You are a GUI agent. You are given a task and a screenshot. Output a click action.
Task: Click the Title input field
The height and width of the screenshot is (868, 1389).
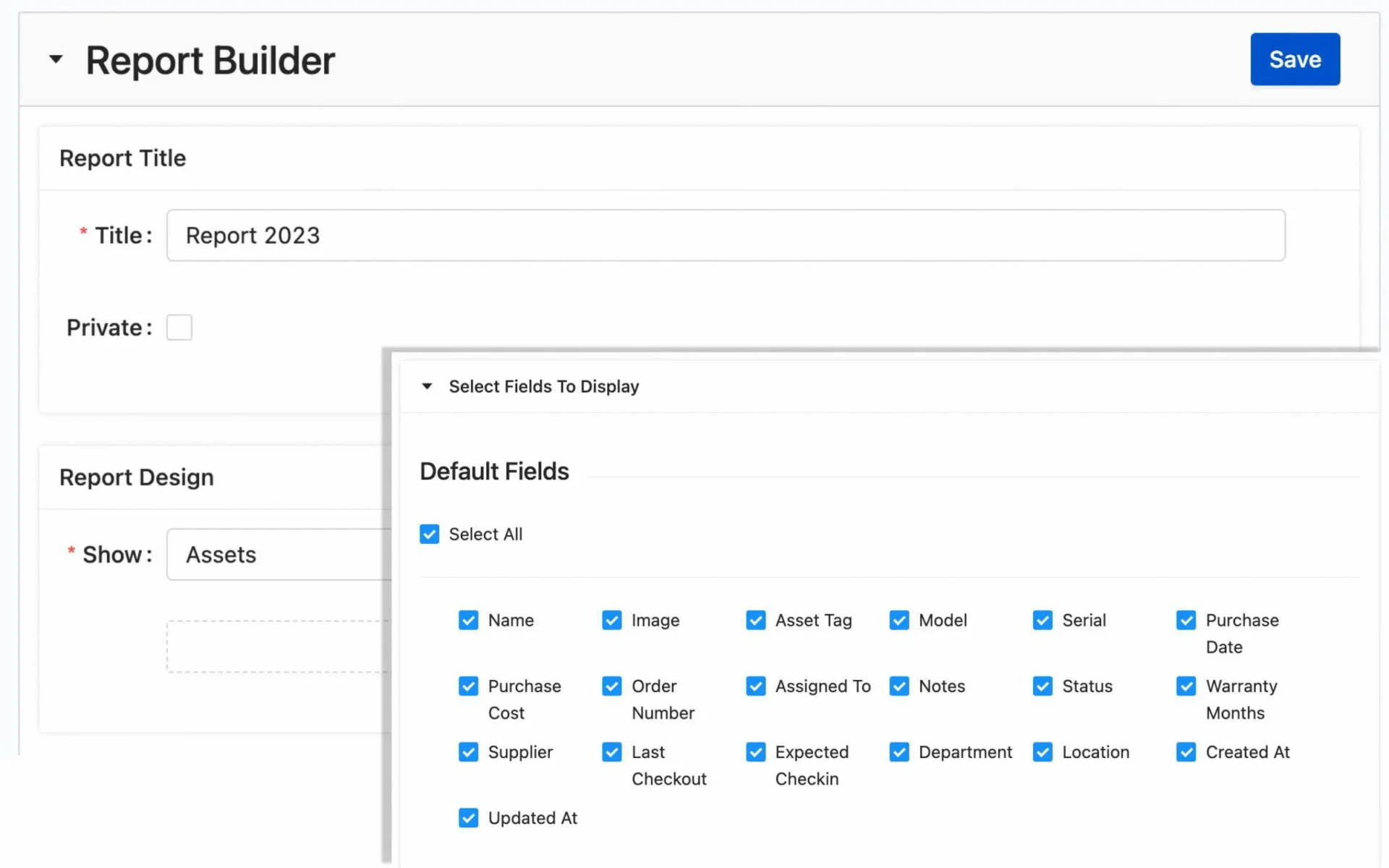[726, 235]
